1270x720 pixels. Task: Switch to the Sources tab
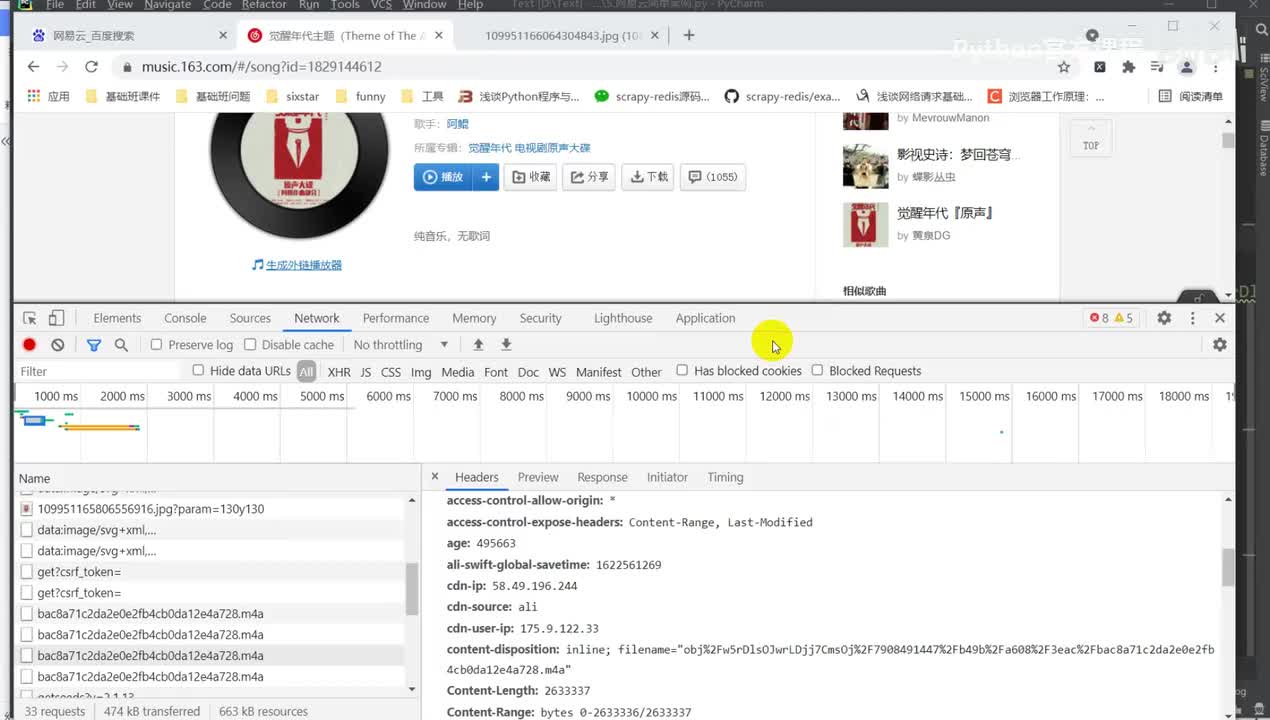point(250,318)
